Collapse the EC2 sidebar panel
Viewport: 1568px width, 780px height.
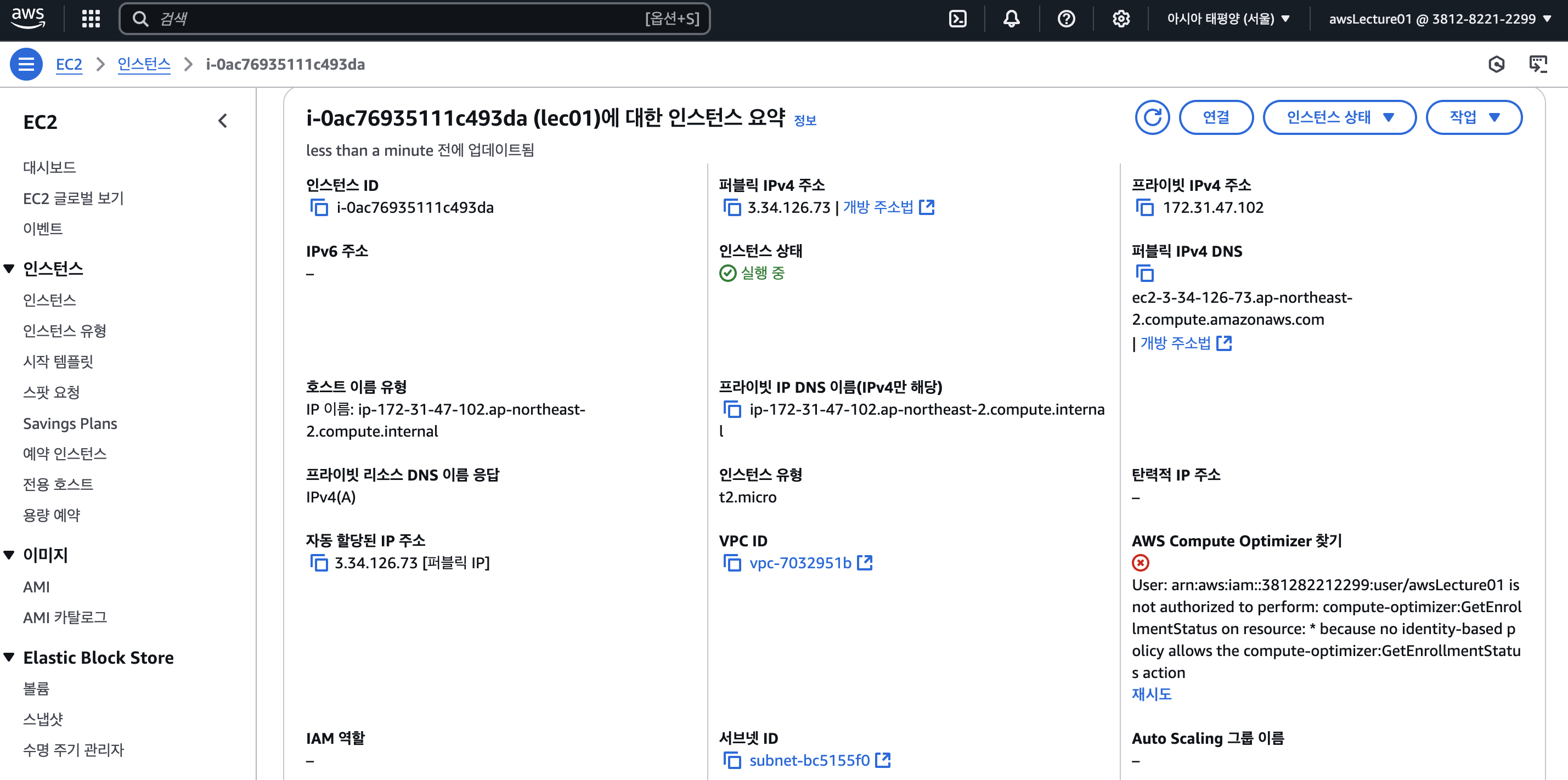click(223, 121)
